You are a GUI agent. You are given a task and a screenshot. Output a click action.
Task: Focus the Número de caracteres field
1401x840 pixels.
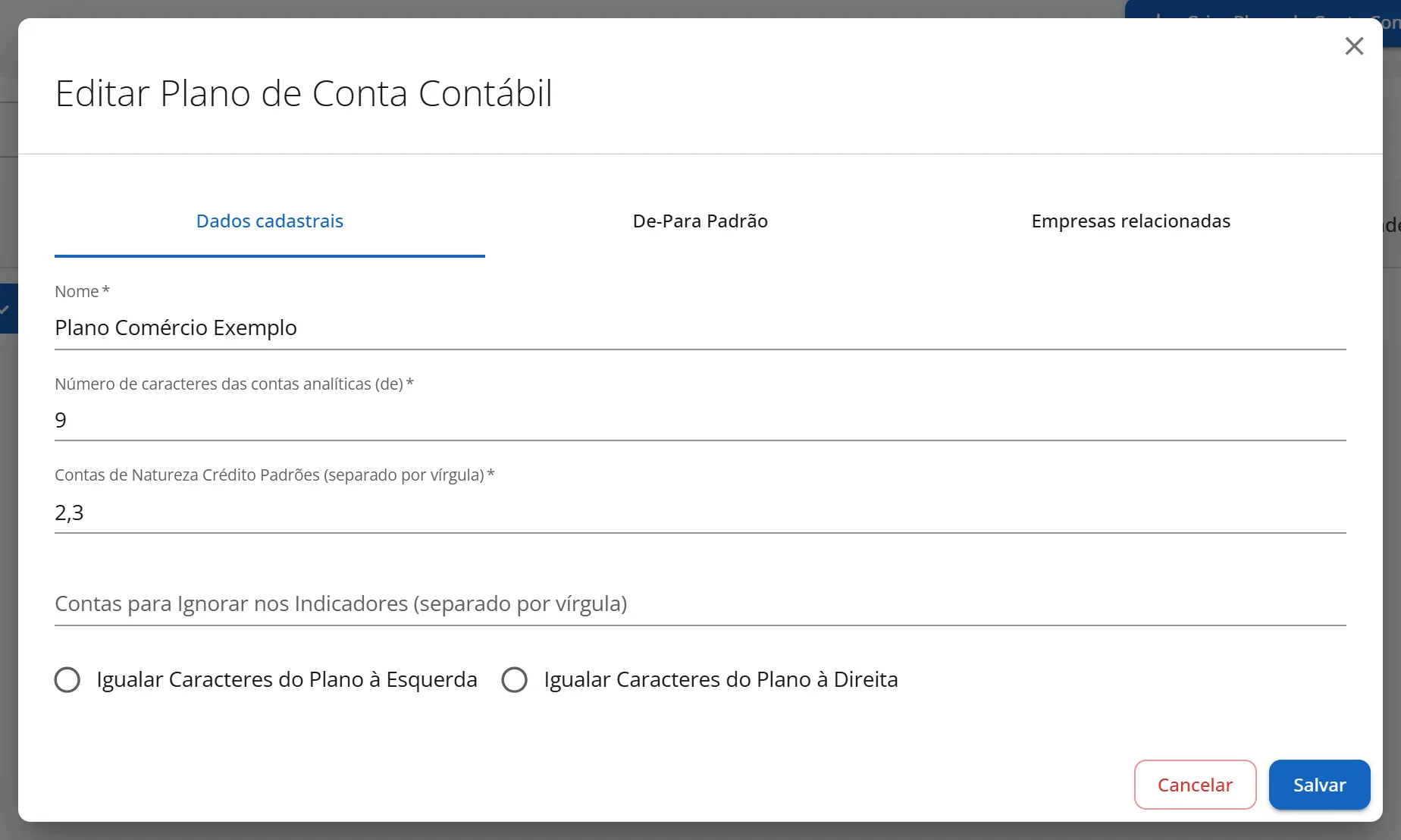(x=700, y=420)
